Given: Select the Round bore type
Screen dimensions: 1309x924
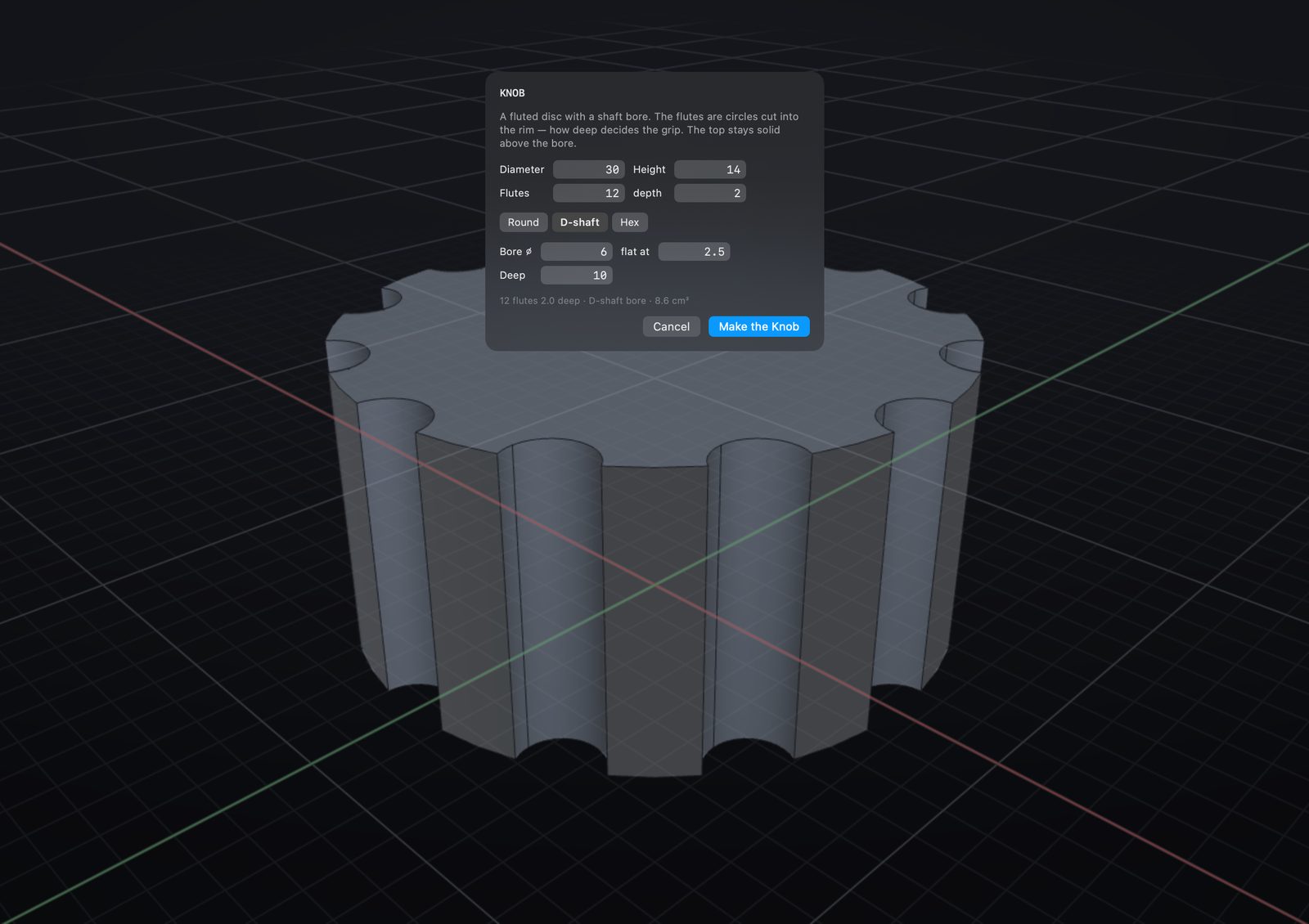Looking at the screenshot, I should click(524, 222).
